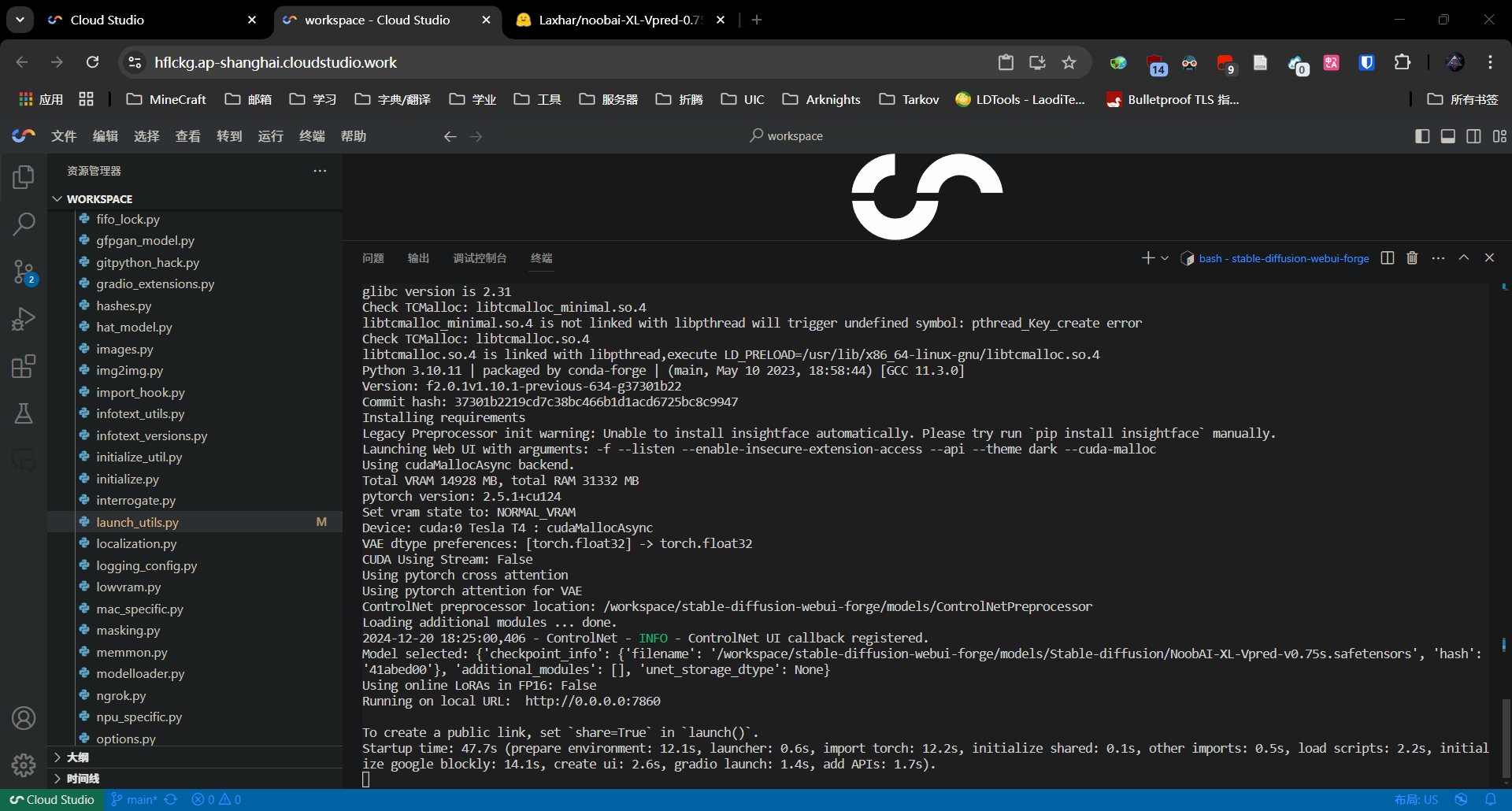Switch to Laxhar/noobai-XL-Vpred browser tab
The width and height of the screenshot is (1512, 811).
tap(621, 20)
